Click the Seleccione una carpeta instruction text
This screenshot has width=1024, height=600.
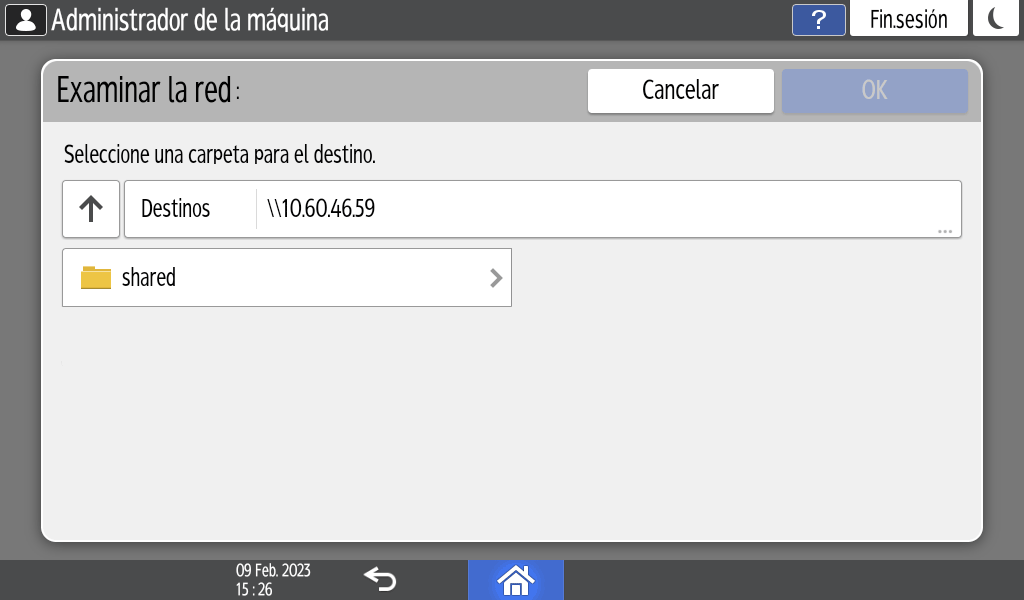point(219,156)
